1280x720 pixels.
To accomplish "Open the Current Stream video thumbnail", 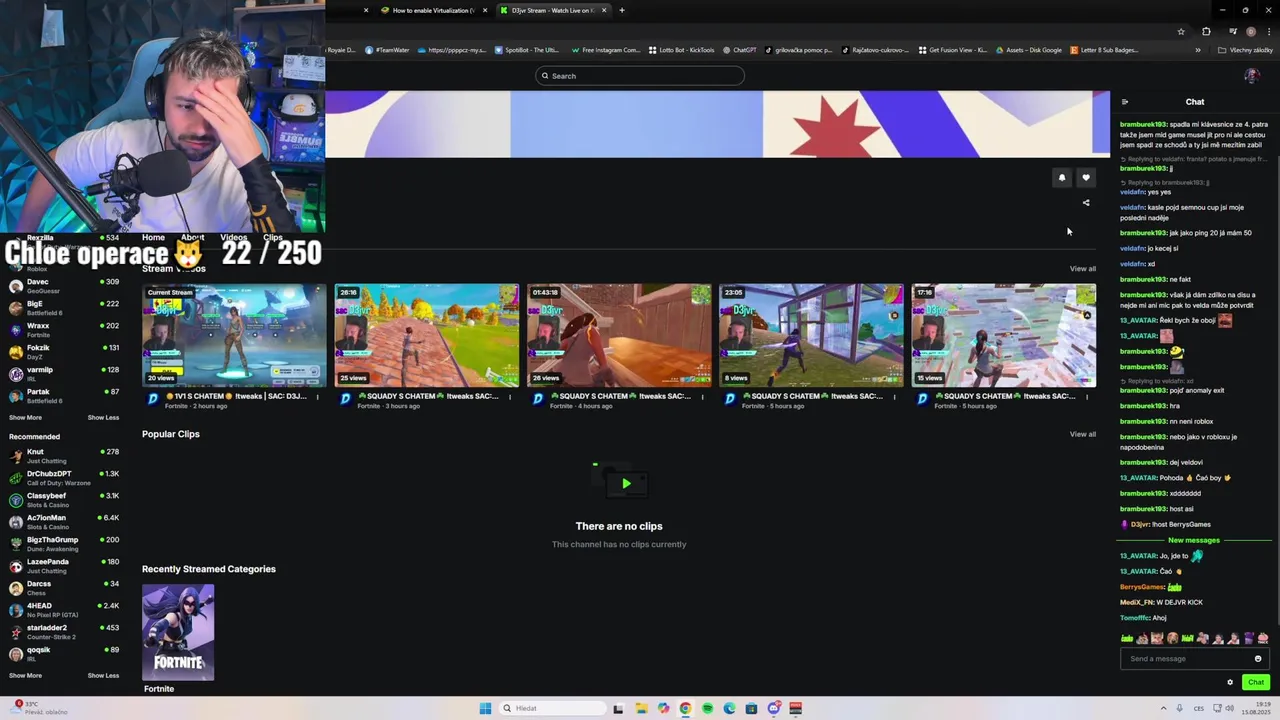I will [234, 336].
